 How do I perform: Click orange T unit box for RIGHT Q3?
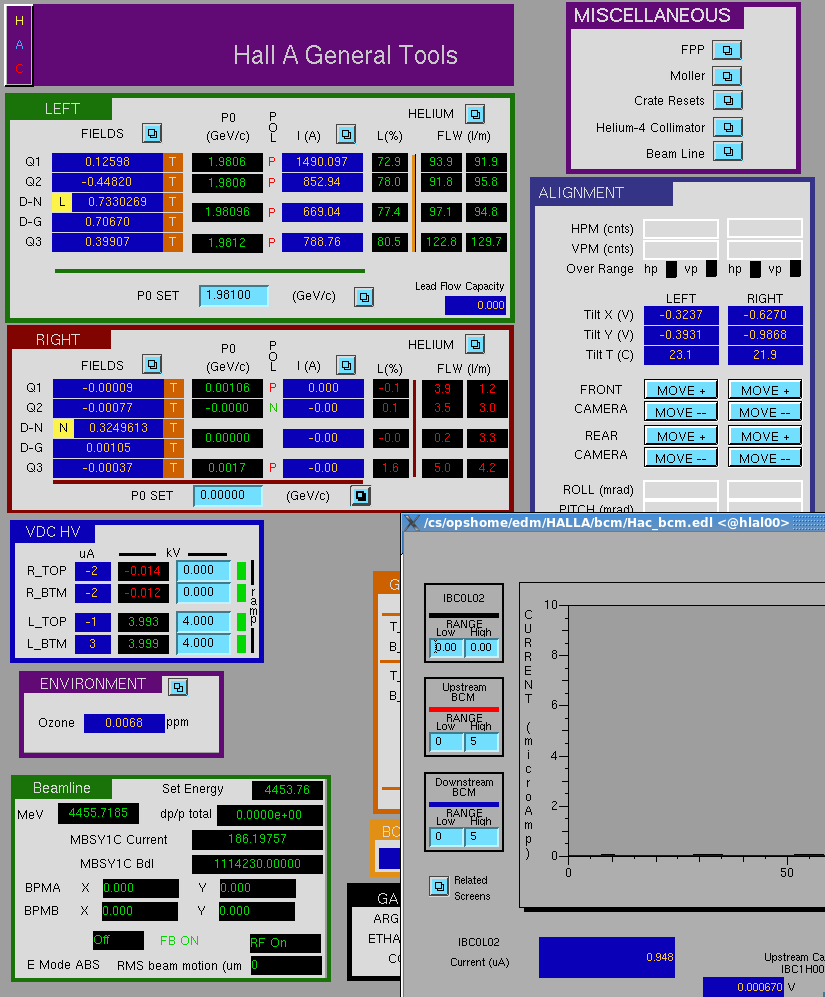[x=174, y=468]
